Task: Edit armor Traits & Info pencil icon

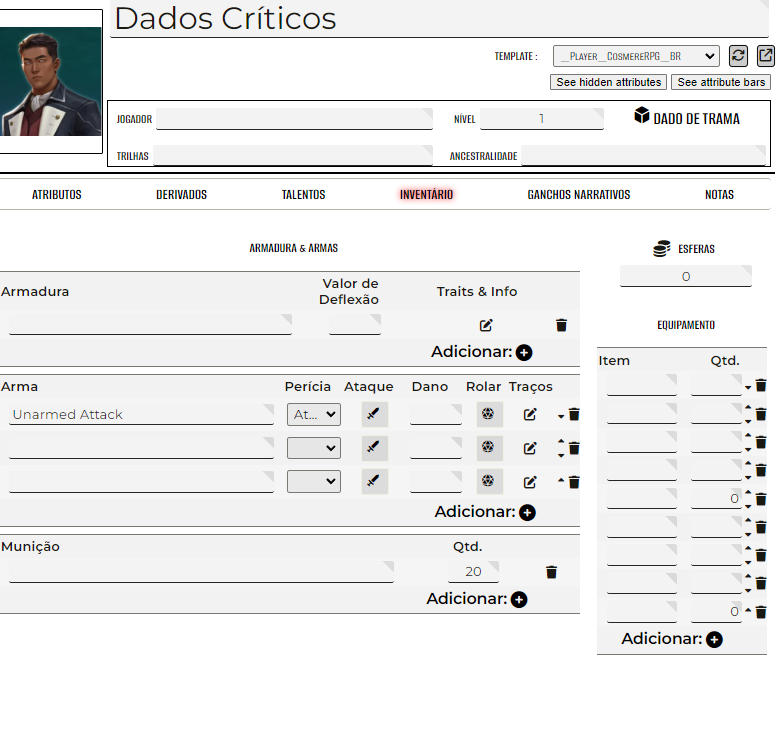Action: pos(486,326)
